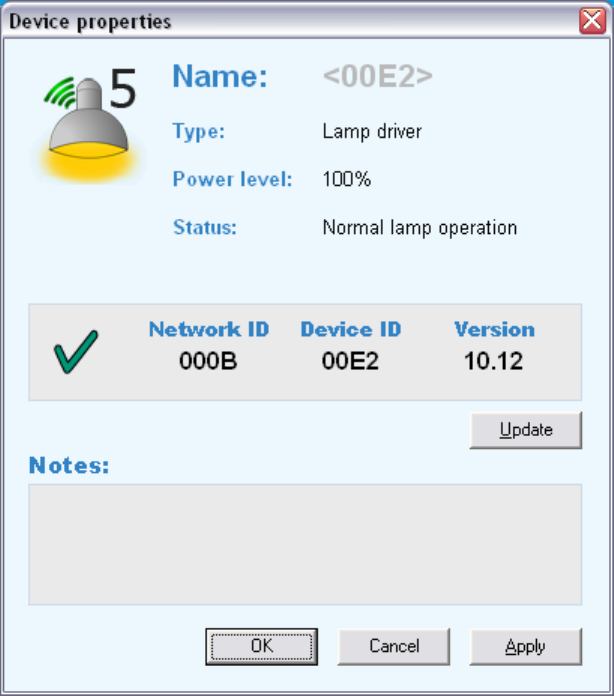Viewport: 614px width, 696px height.
Task: Click the 'Network ID' heading
Action: coord(209,329)
